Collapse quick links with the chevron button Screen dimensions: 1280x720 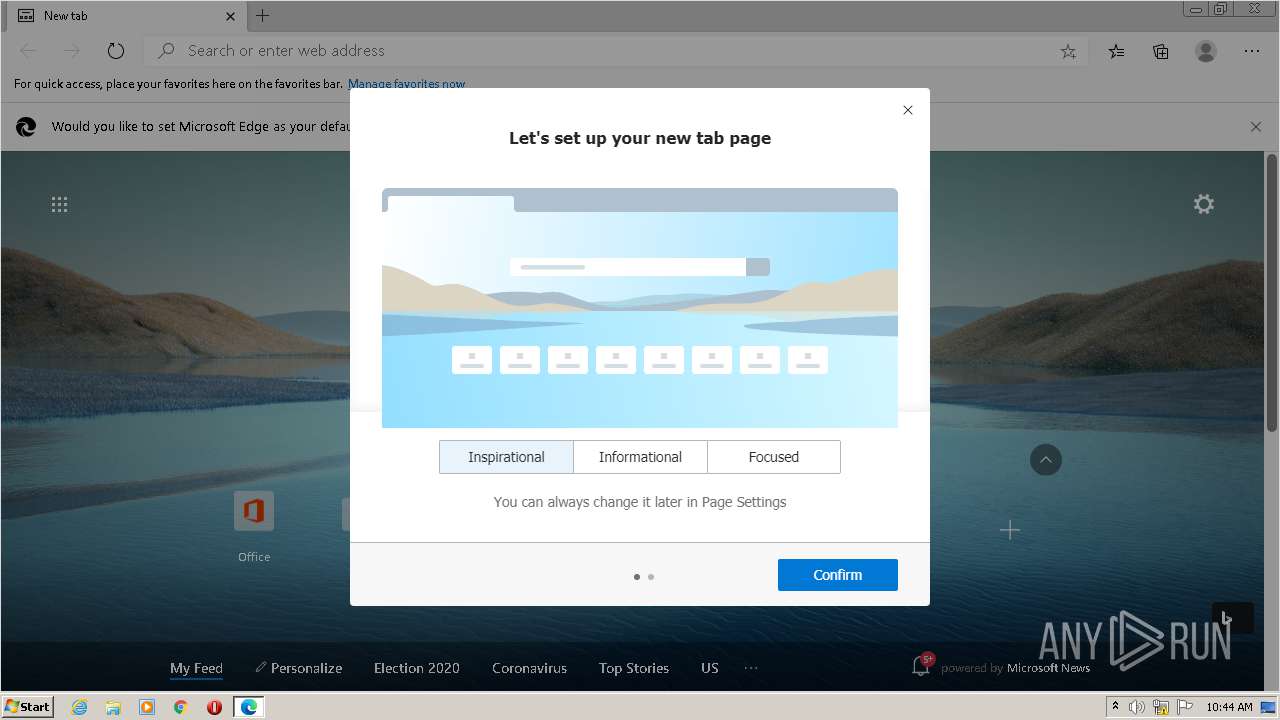pyautogui.click(x=1046, y=460)
